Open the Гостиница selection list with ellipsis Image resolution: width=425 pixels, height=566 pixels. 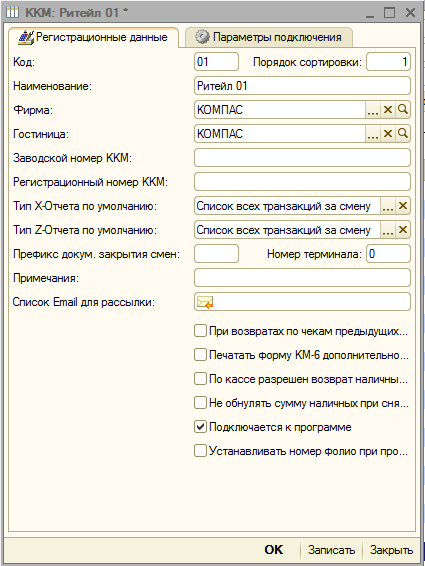[373, 134]
